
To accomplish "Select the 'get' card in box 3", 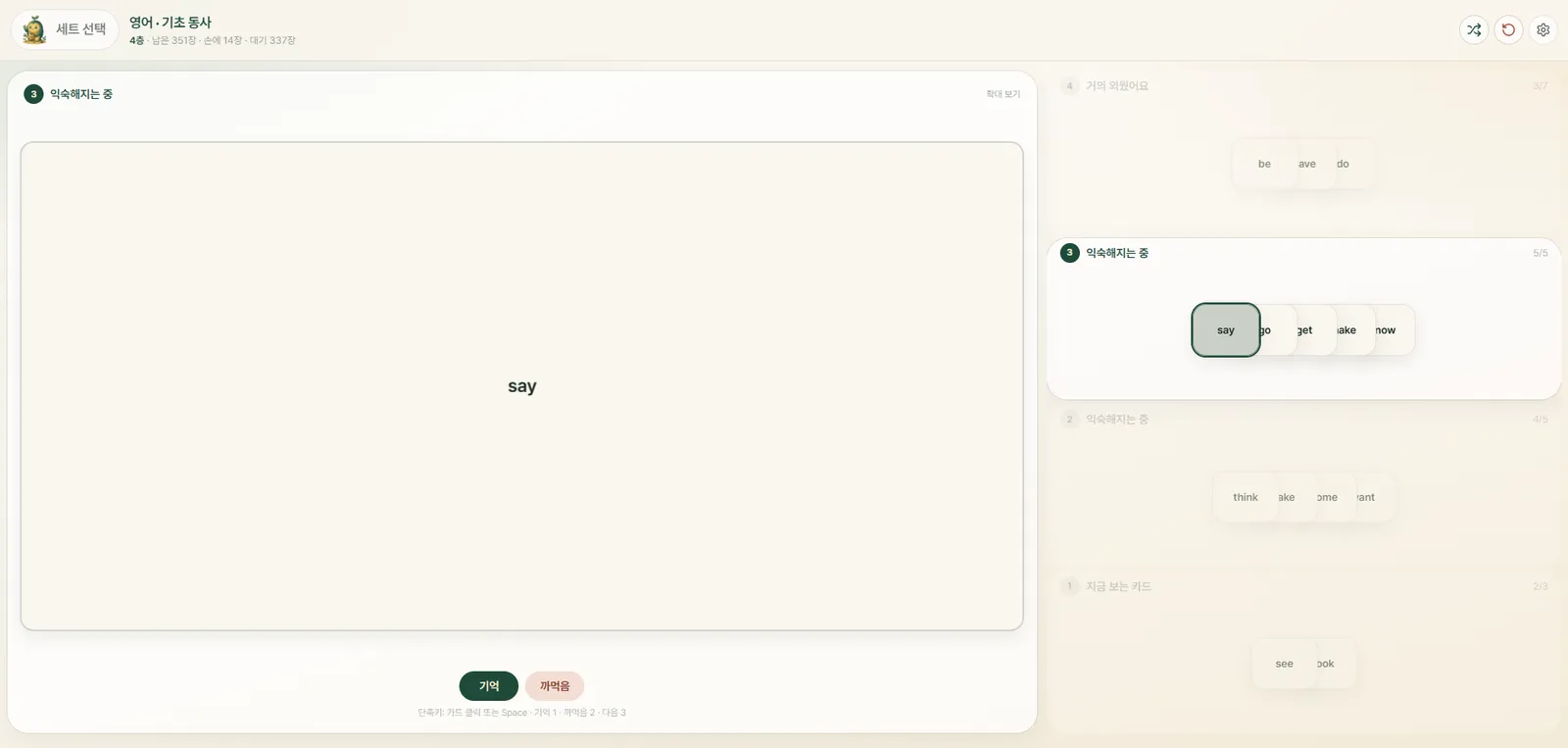I will pyautogui.click(x=1316, y=330).
